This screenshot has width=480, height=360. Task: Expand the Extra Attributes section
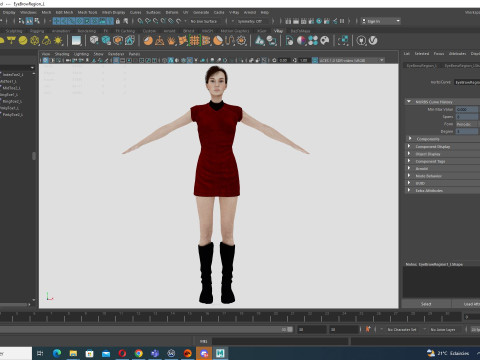tap(410, 190)
